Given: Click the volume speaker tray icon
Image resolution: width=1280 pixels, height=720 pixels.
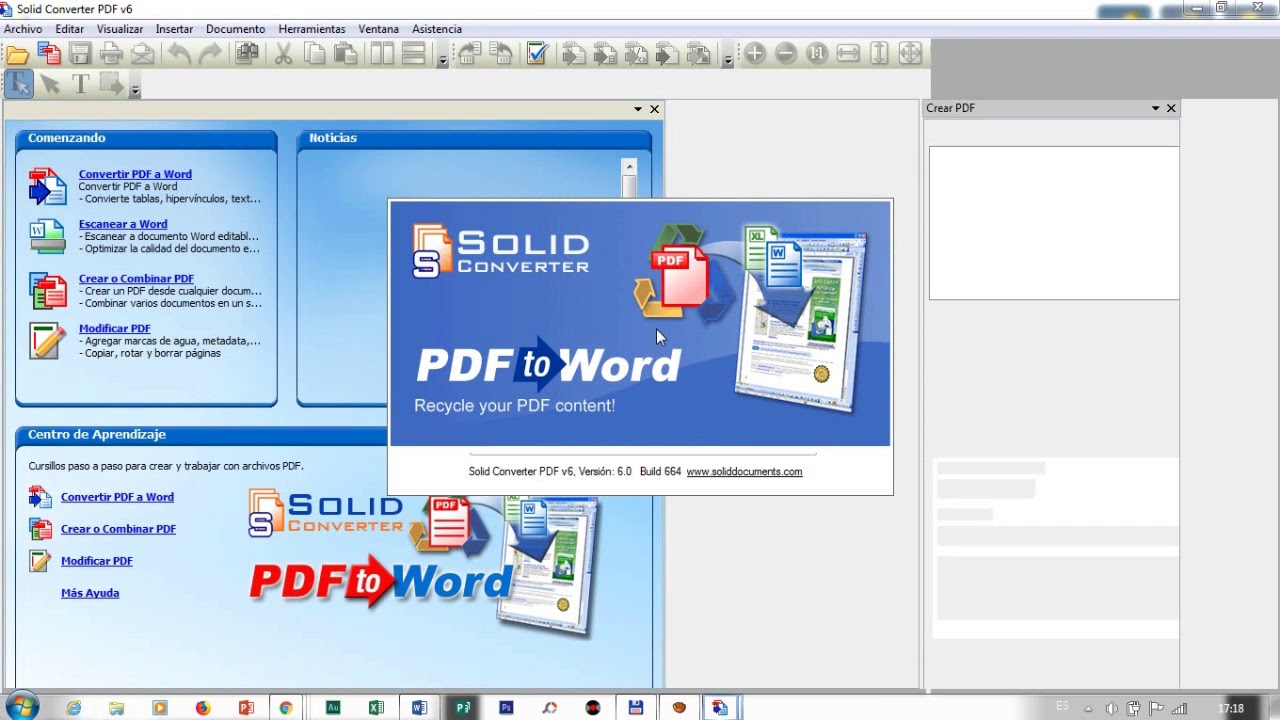Looking at the screenshot, I should pos(1111,709).
